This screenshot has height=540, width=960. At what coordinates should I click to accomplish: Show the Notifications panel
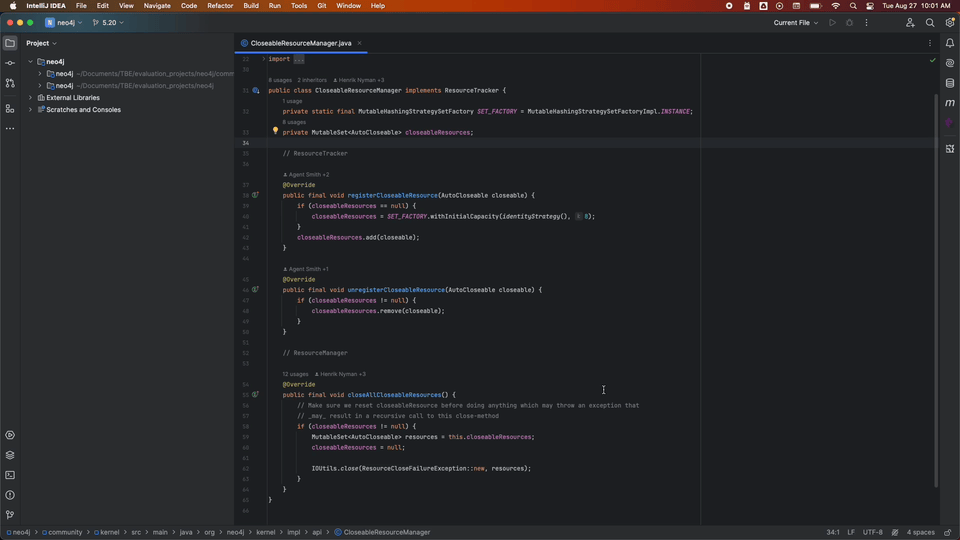pyautogui.click(x=949, y=43)
